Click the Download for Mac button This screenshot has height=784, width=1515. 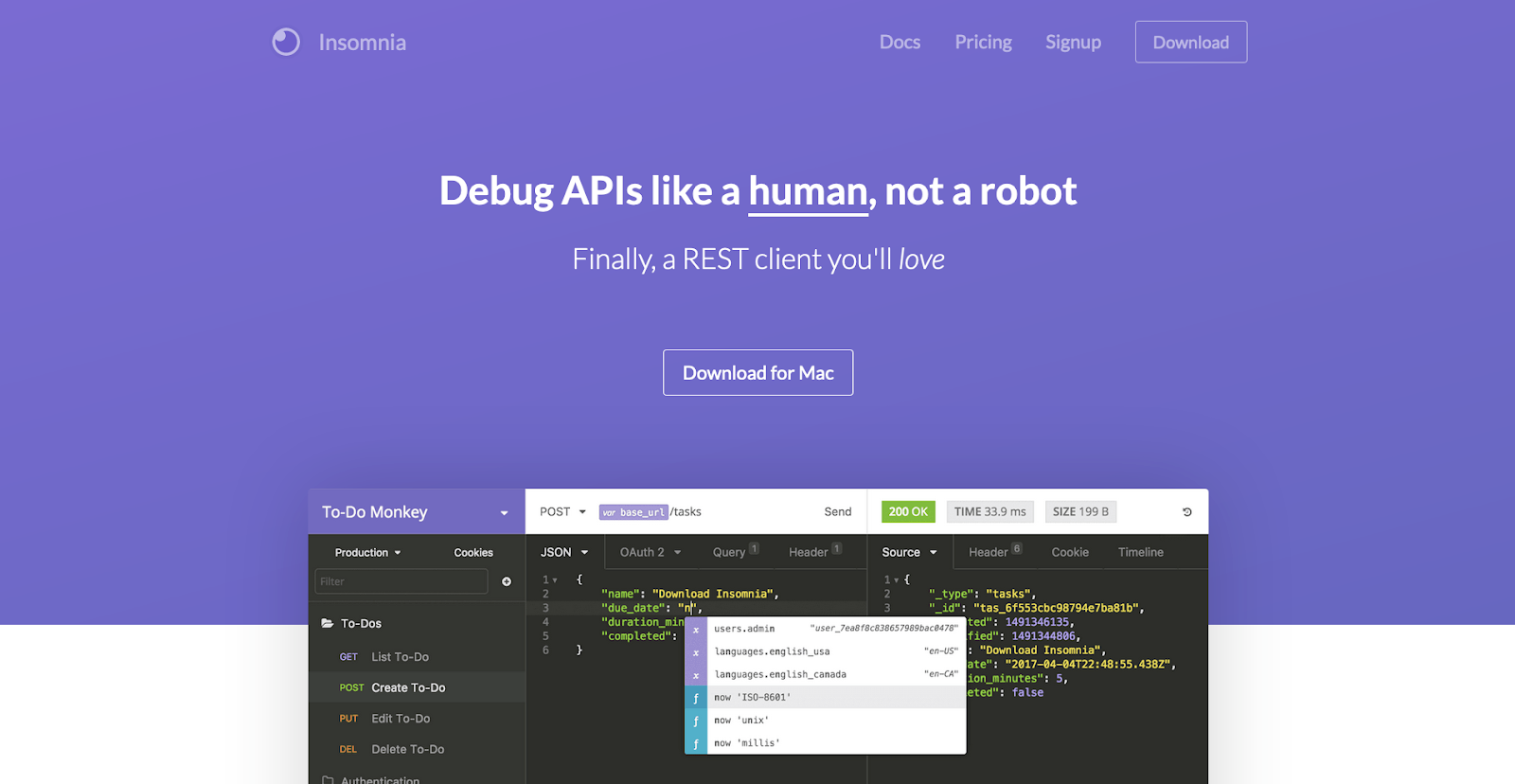tap(757, 372)
